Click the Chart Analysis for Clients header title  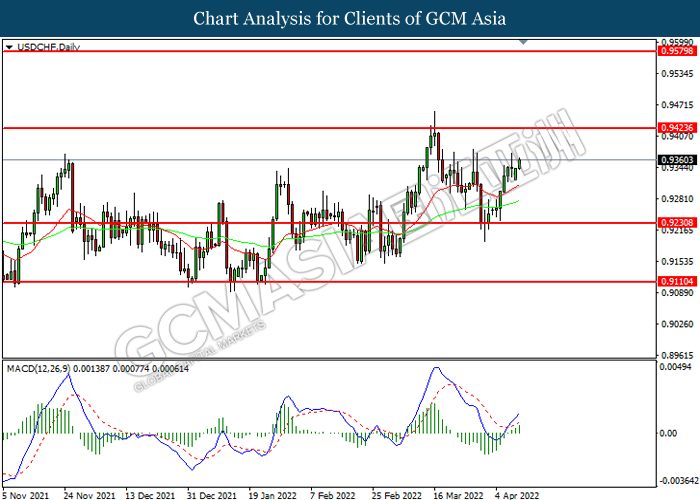pos(350,19)
